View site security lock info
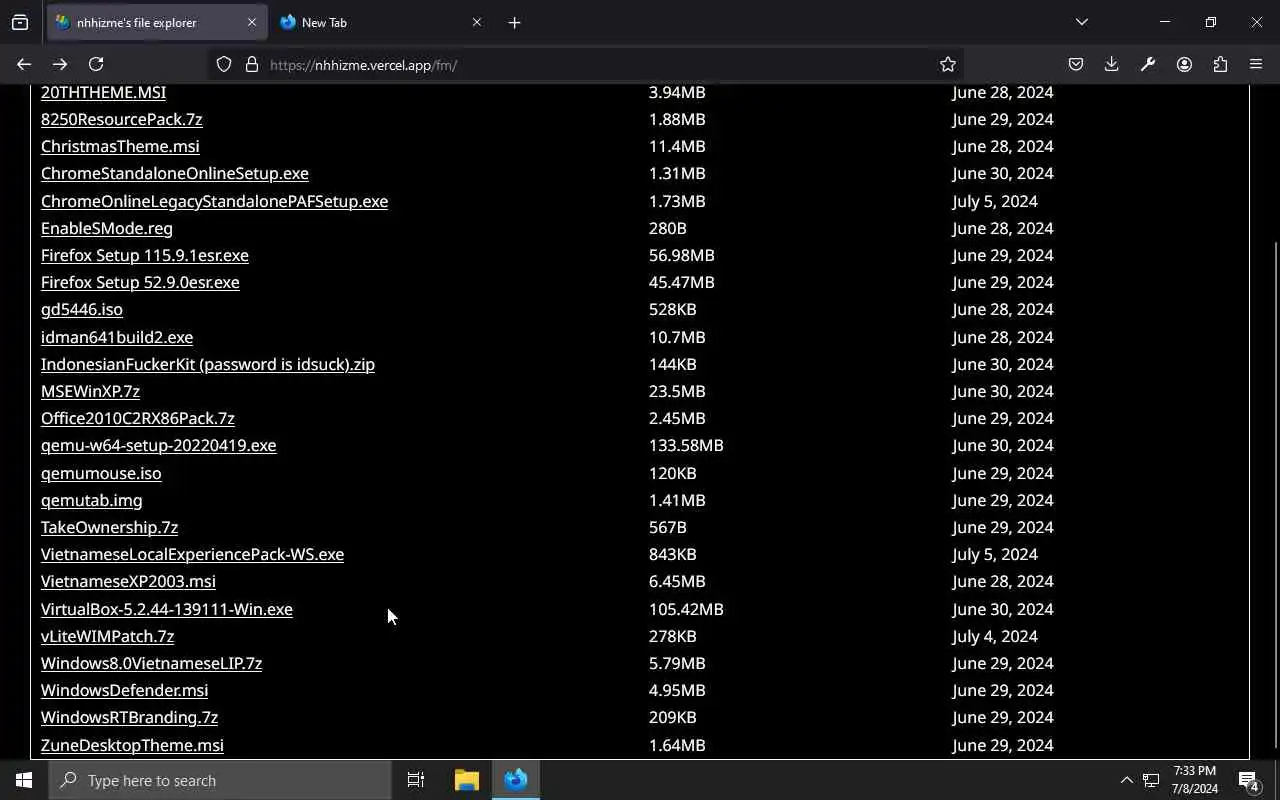Screen dimensions: 1280x800 click(x=252, y=64)
